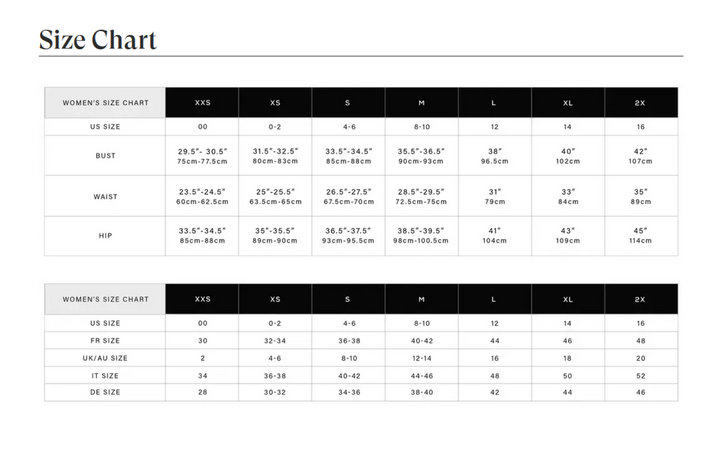The height and width of the screenshot is (454, 720).
Task: Click the XS waist measurement 25"-25.5" cell
Action: [x=275, y=196]
